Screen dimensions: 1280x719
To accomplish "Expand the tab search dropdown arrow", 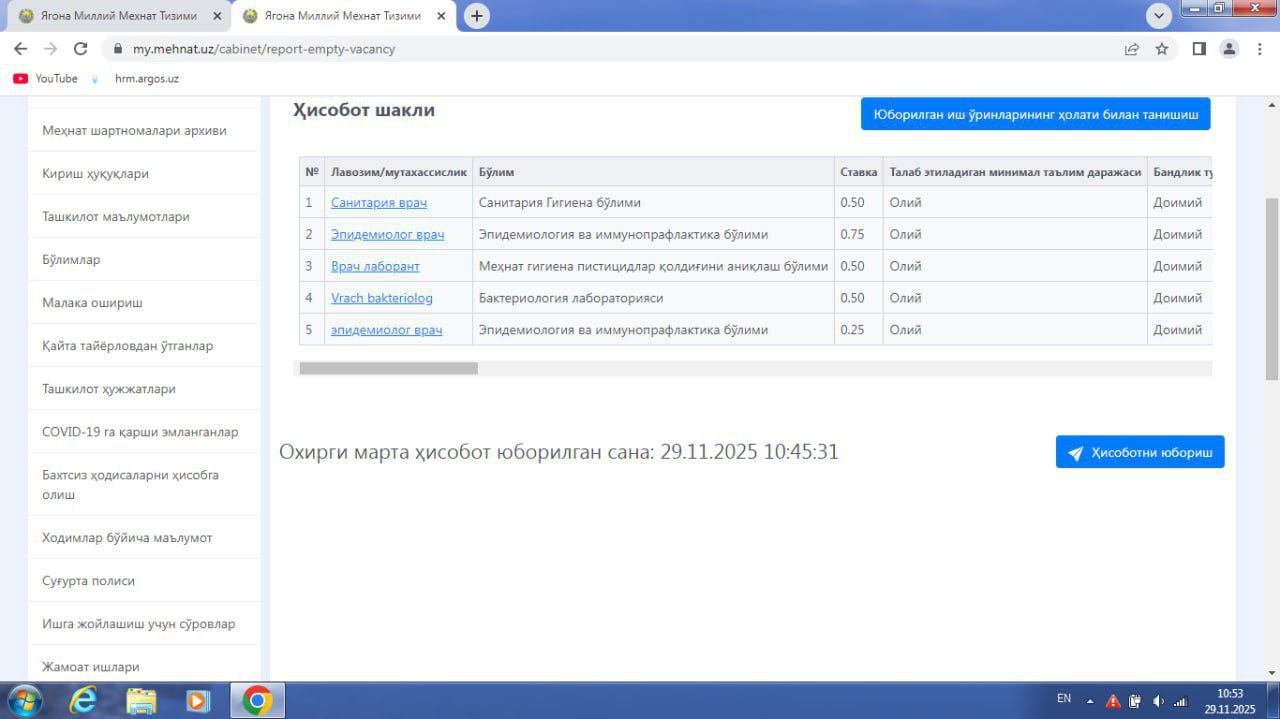I will click(x=1159, y=16).
